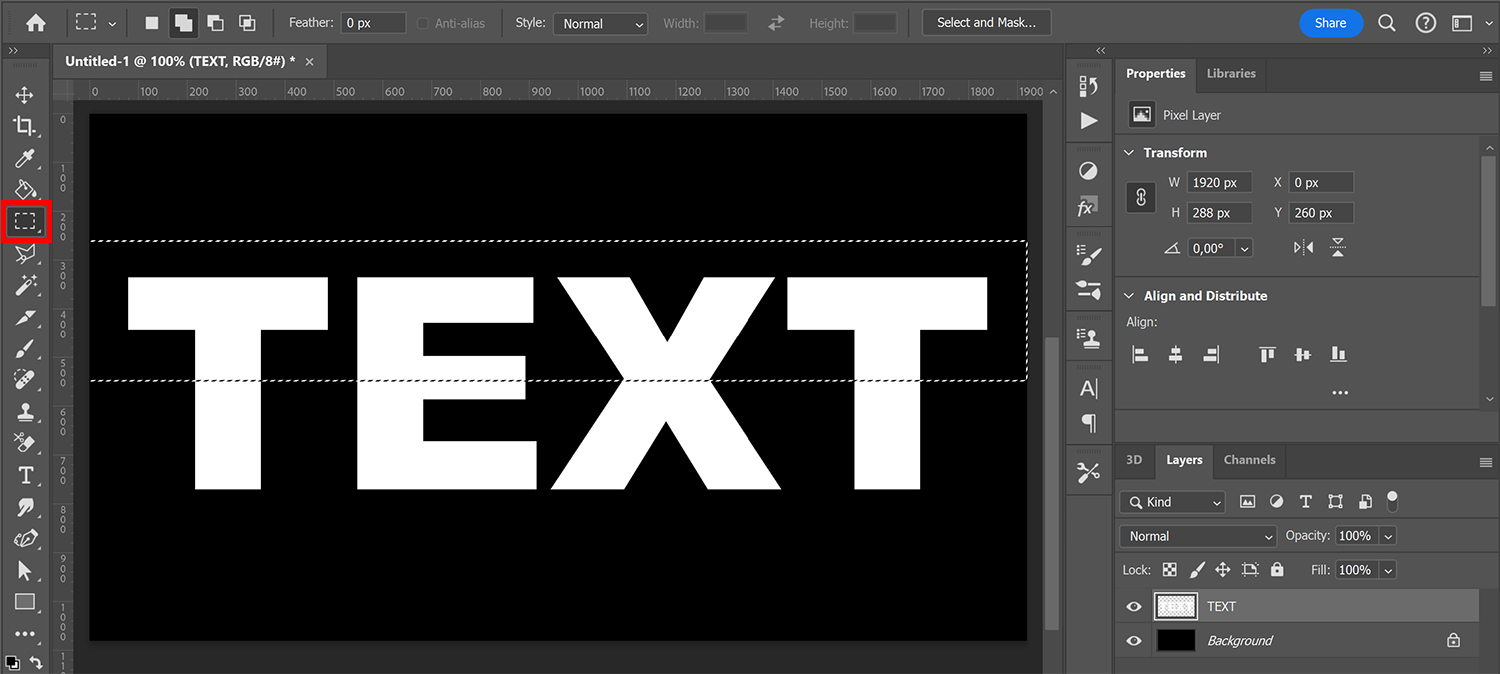Click the Select and Mask button

986,22
